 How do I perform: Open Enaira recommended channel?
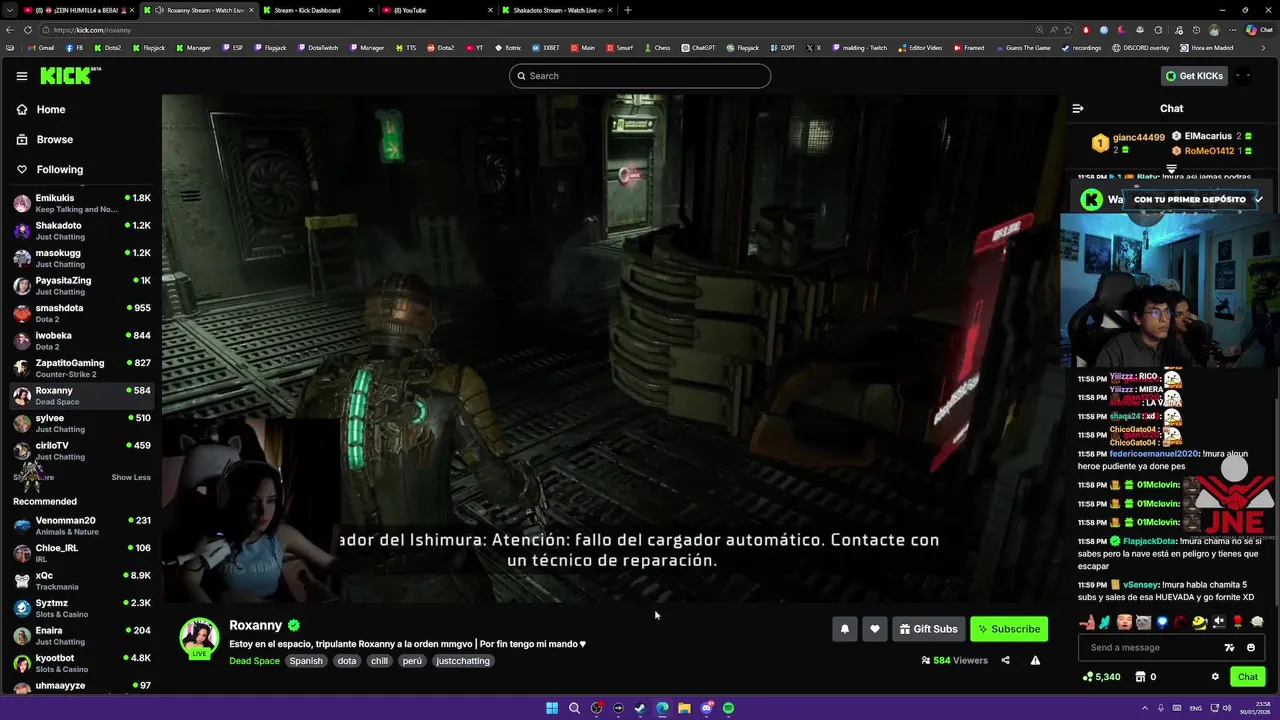81,636
